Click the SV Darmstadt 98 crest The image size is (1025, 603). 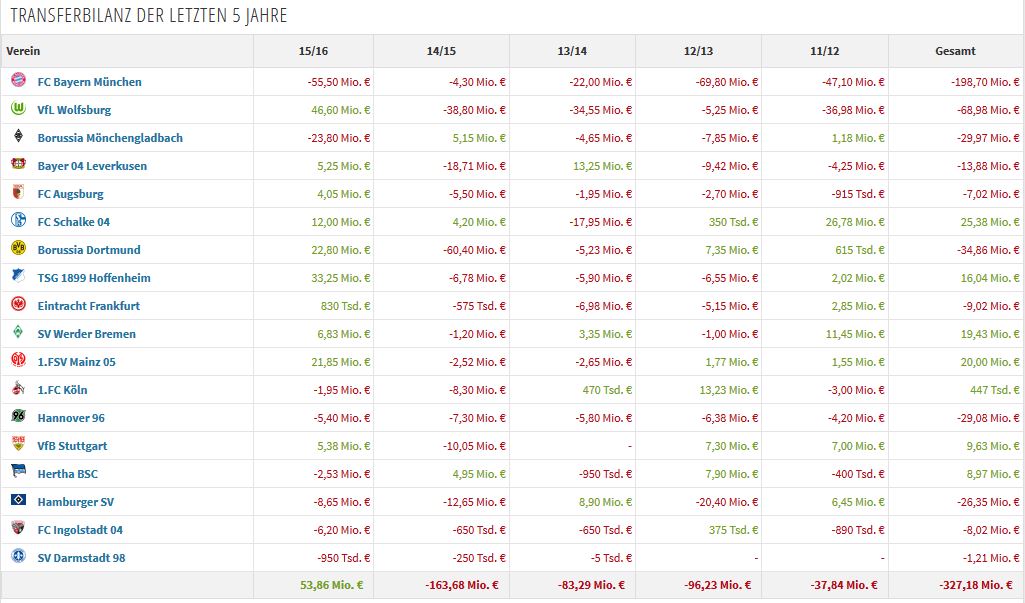(18, 556)
